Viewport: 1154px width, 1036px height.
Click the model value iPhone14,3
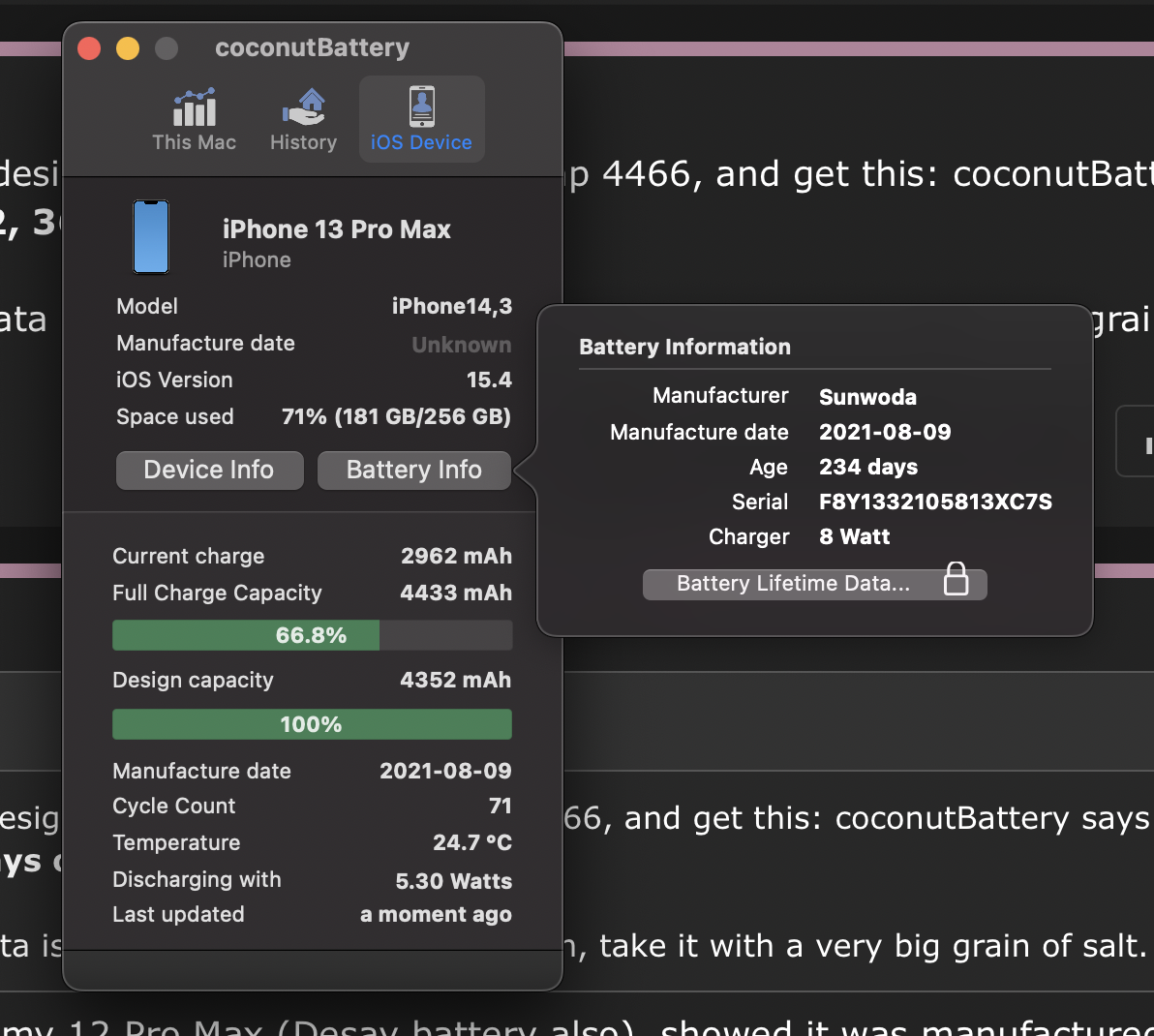pos(452,306)
